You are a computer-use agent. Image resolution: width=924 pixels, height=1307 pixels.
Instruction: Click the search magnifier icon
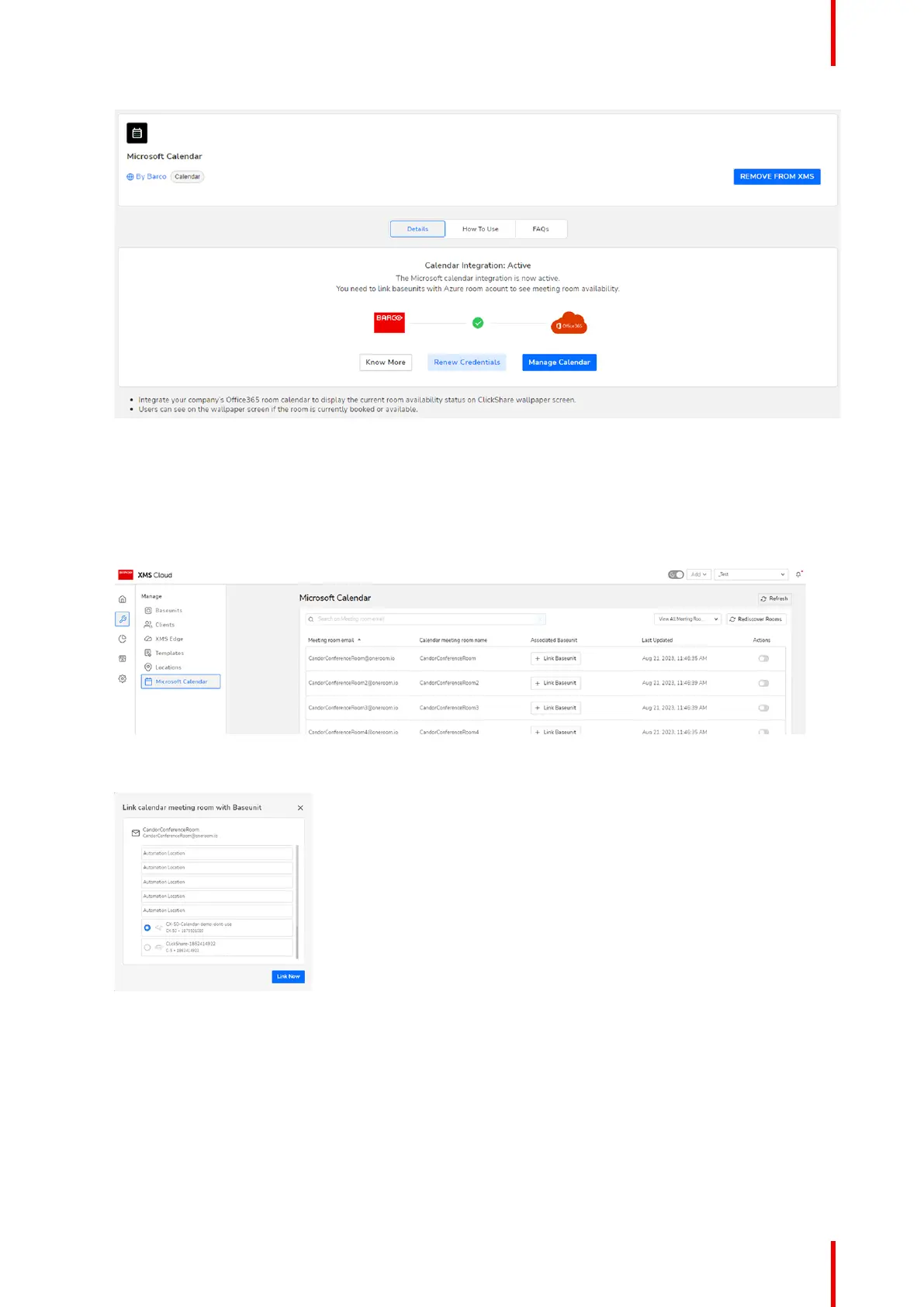(311, 619)
